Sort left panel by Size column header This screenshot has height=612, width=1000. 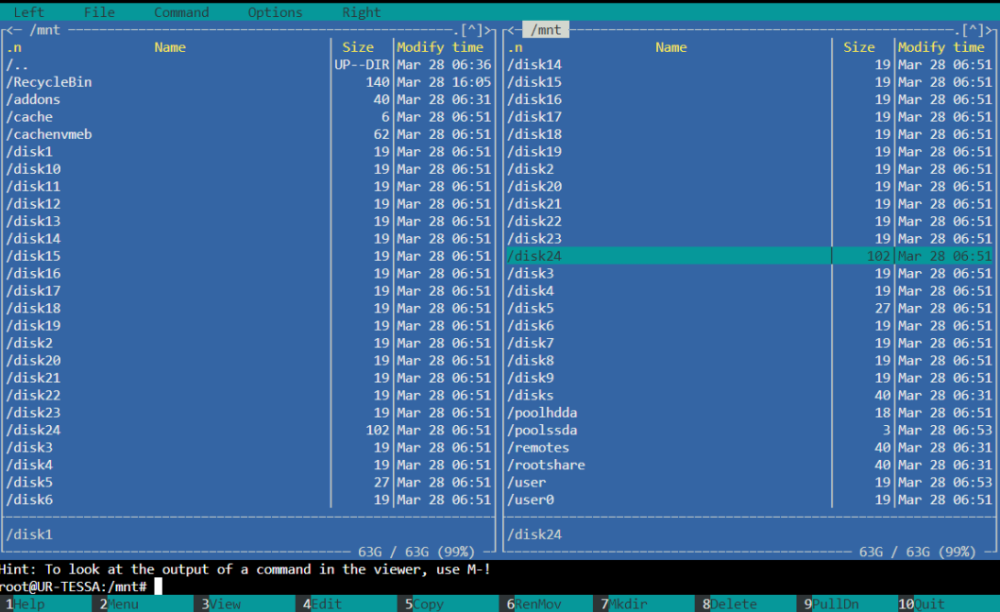point(358,47)
